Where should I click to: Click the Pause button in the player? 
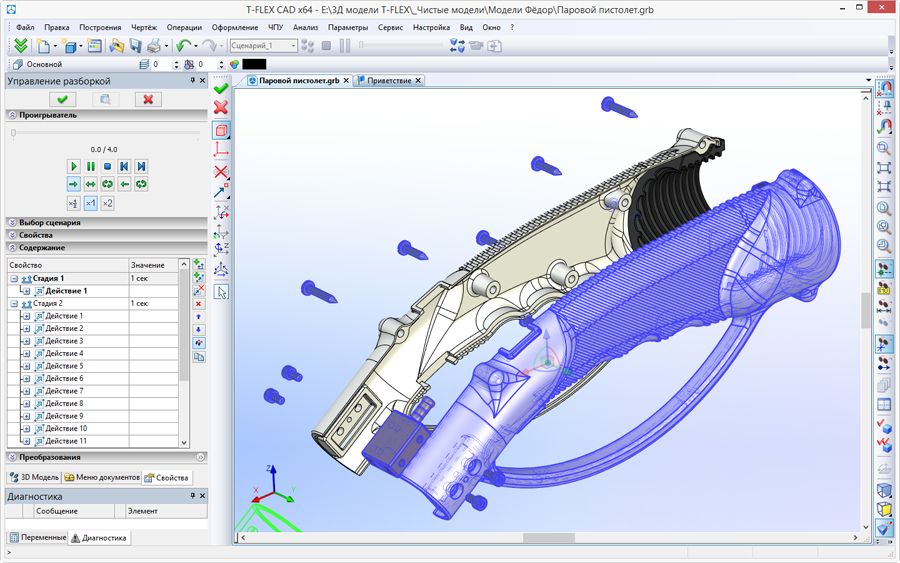91,166
